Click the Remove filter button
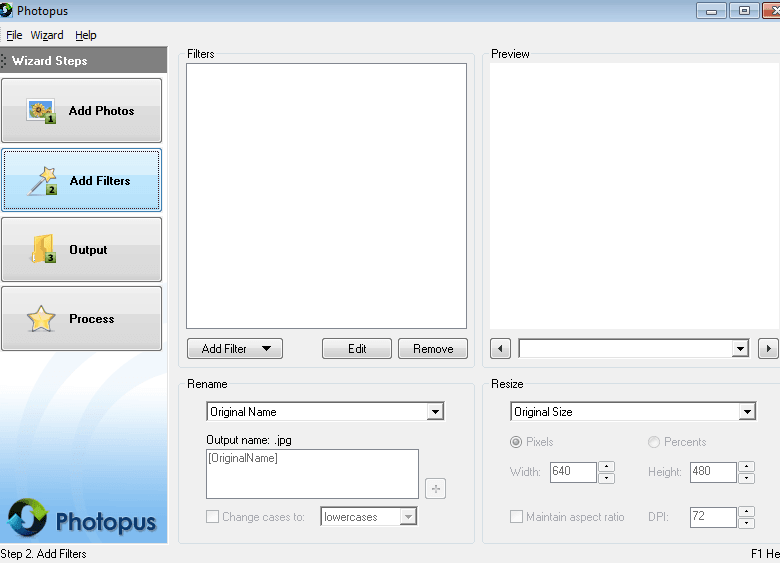The height and width of the screenshot is (563, 780). [433, 349]
